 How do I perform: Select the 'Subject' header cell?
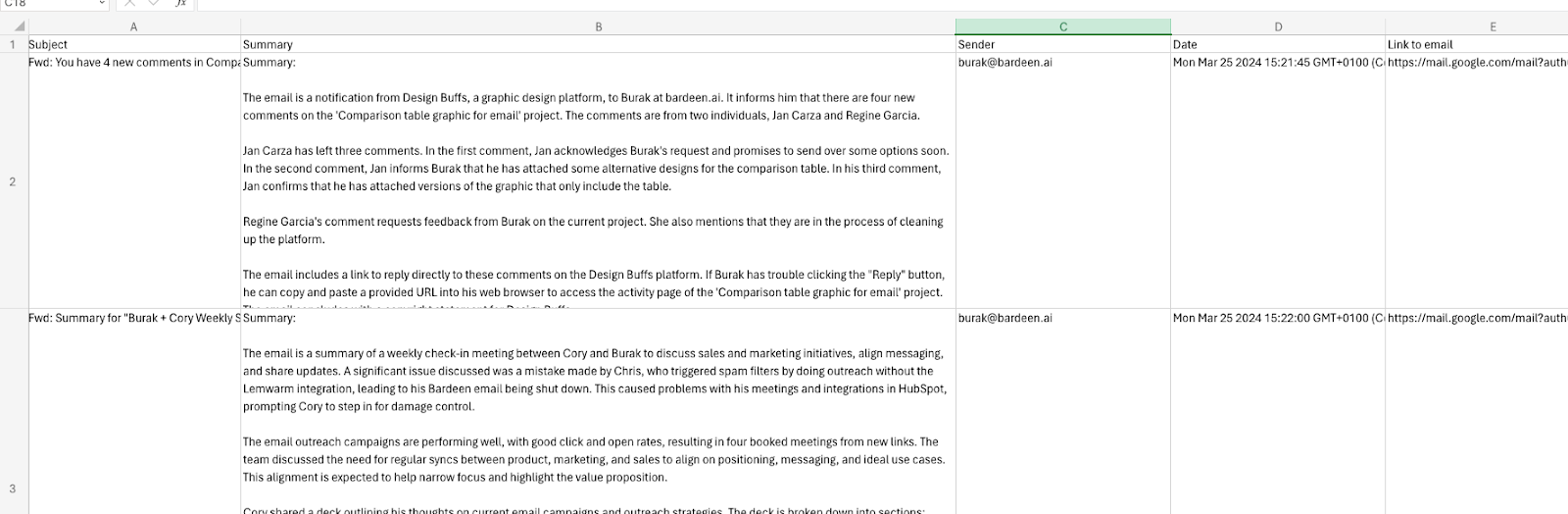pos(133,44)
